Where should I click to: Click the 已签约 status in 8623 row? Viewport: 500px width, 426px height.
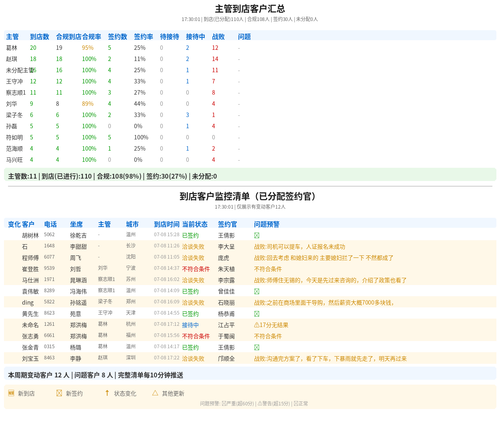[190, 314]
